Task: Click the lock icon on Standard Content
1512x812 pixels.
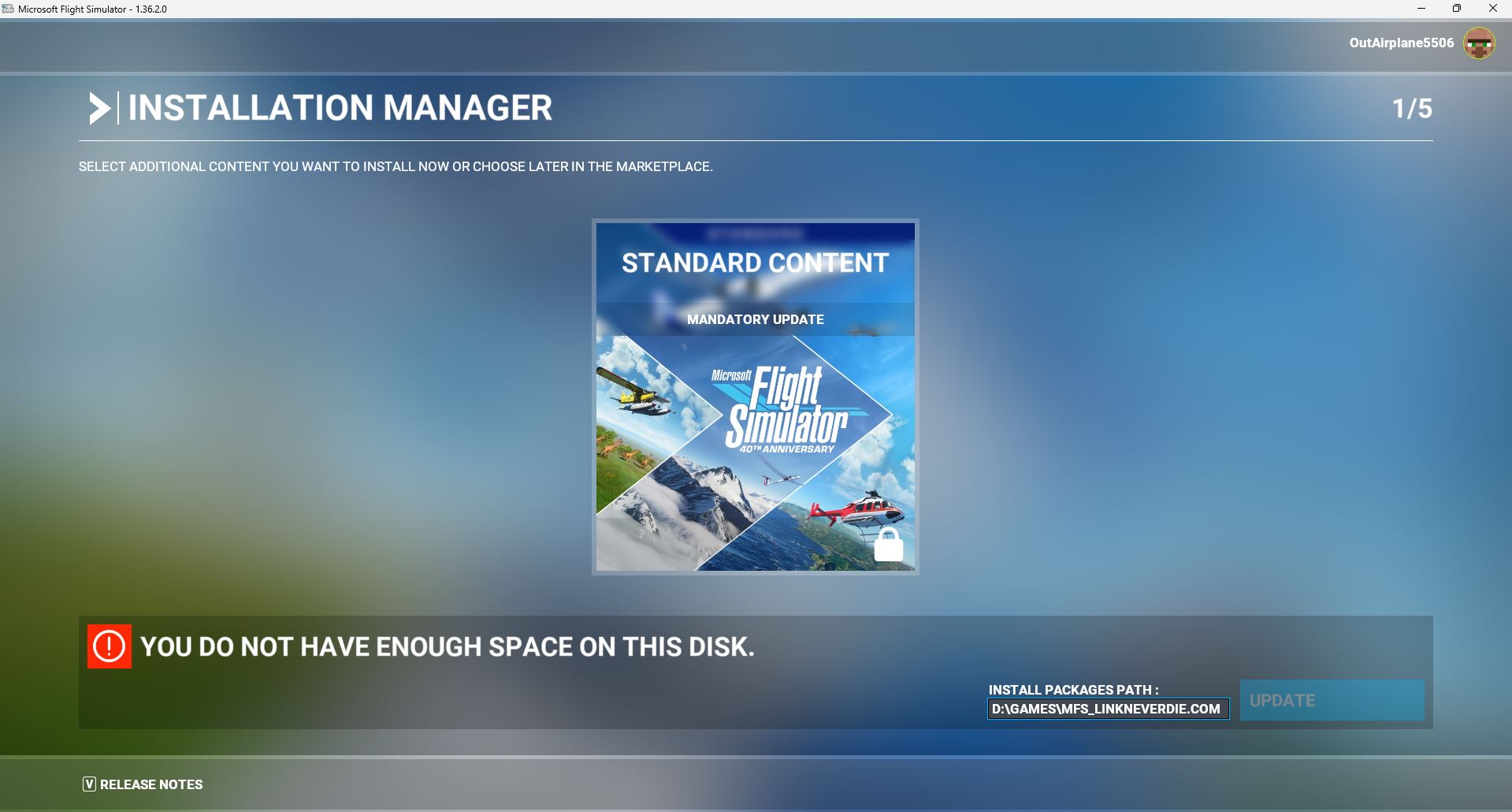Action: (889, 545)
